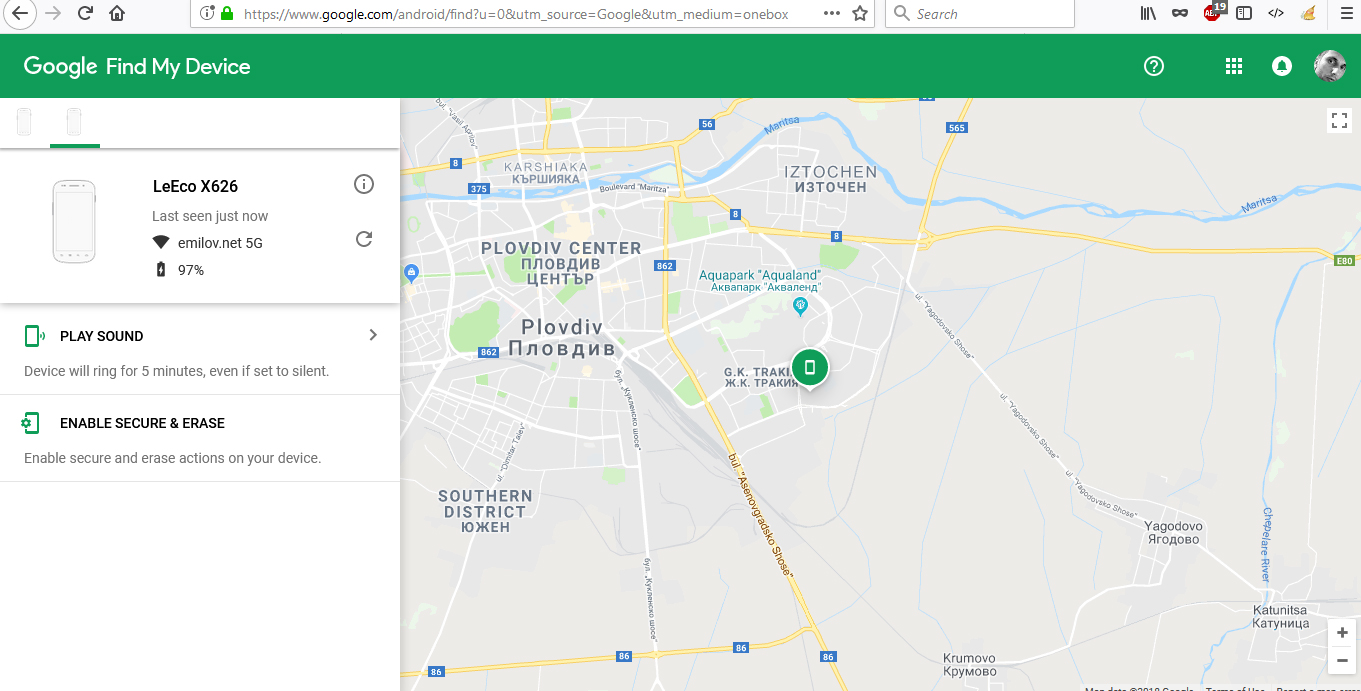Image resolution: width=1361 pixels, height=691 pixels.
Task: Expand PLAY SOUND with its chevron
Action: pyautogui.click(x=373, y=335)
